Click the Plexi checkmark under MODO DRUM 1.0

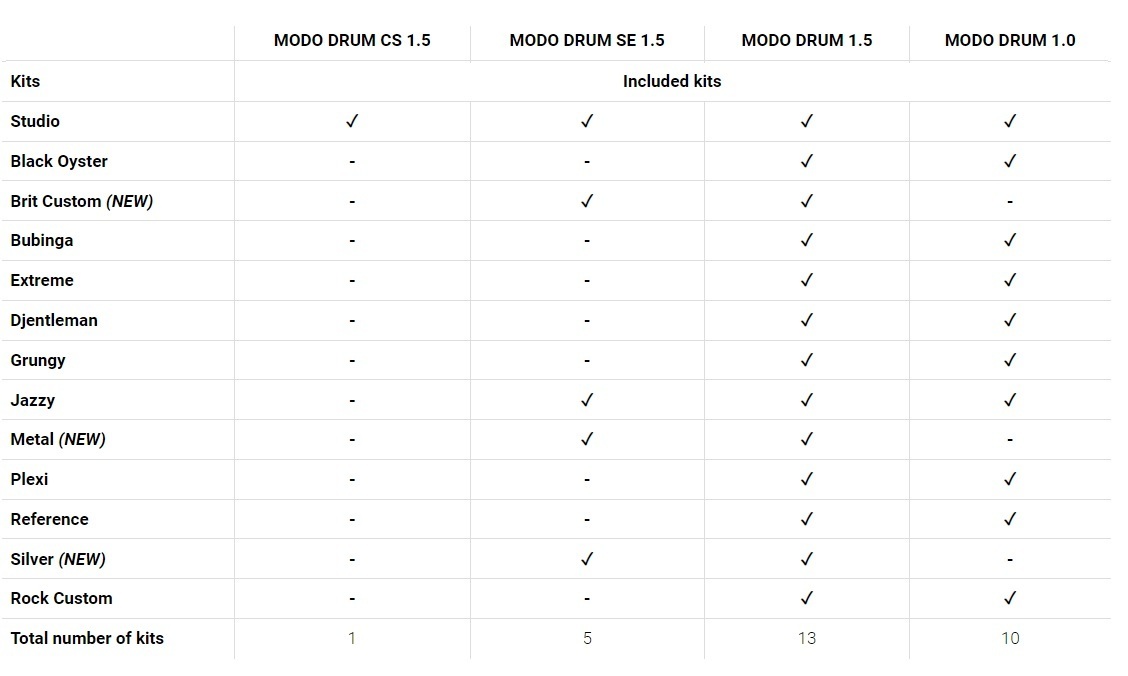(1010, 479)
